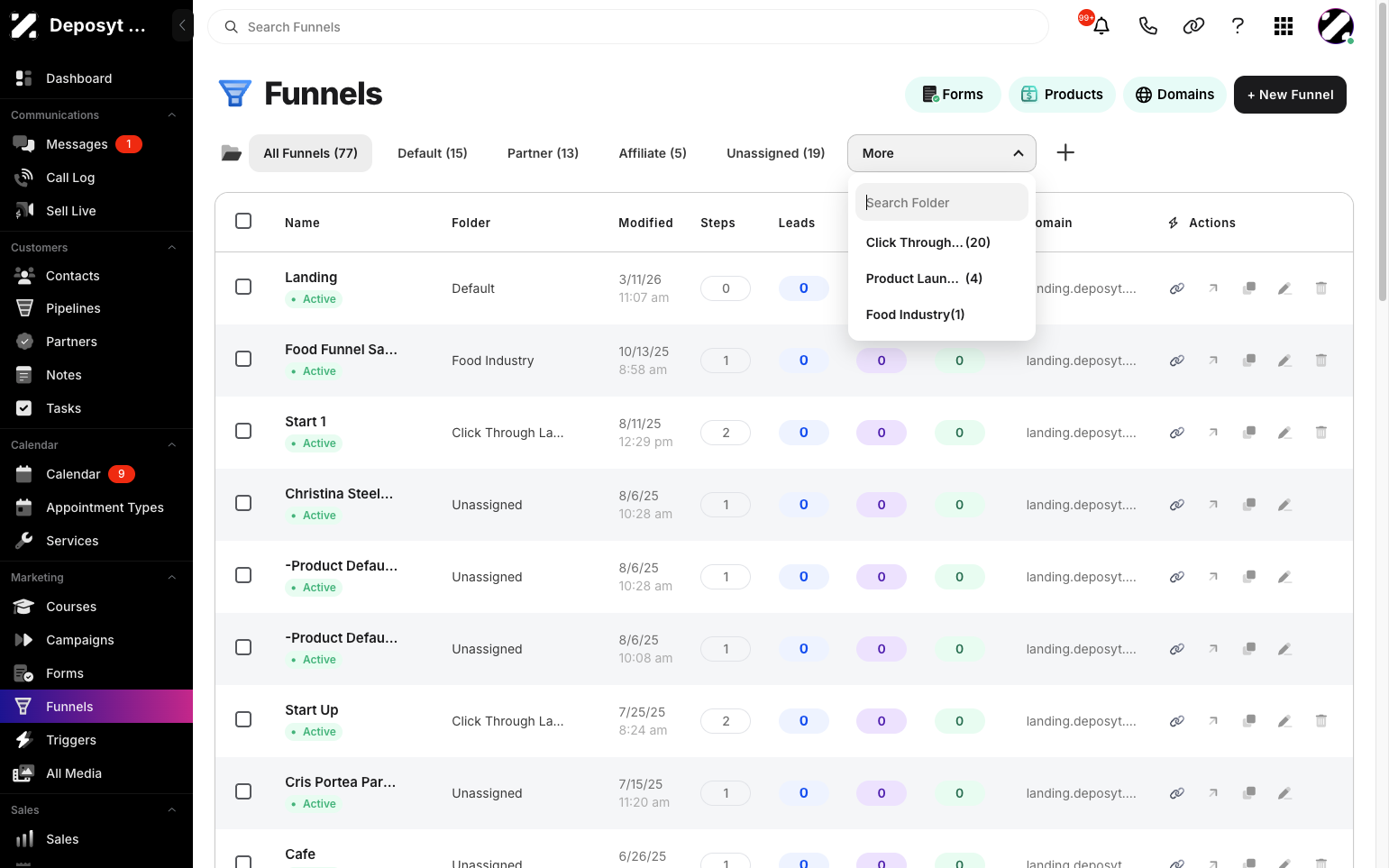Image resolution: width=1389 pixels, height=868 pixels.
Task: Collapse the Marketing sidebar section
Action: coord(171,577)
